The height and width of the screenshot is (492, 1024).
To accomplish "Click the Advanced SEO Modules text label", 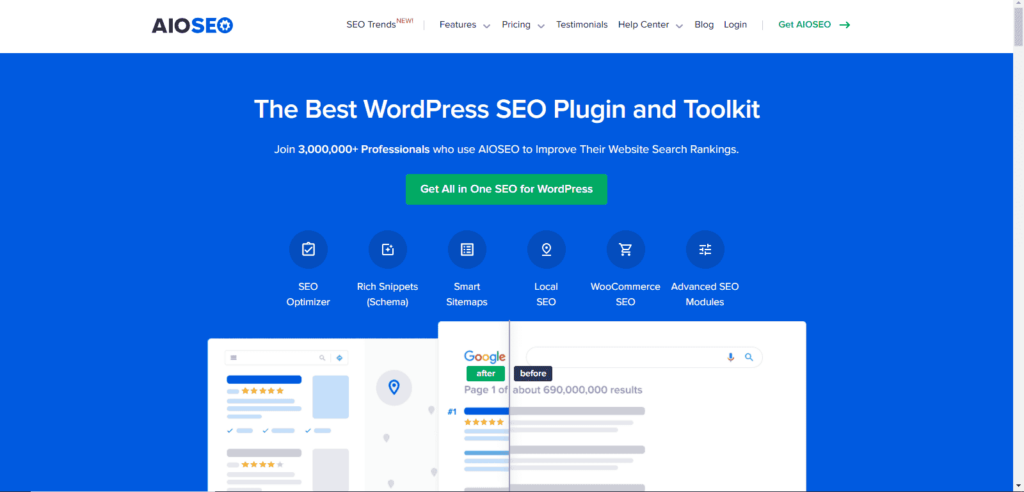I will click(705, 294).
